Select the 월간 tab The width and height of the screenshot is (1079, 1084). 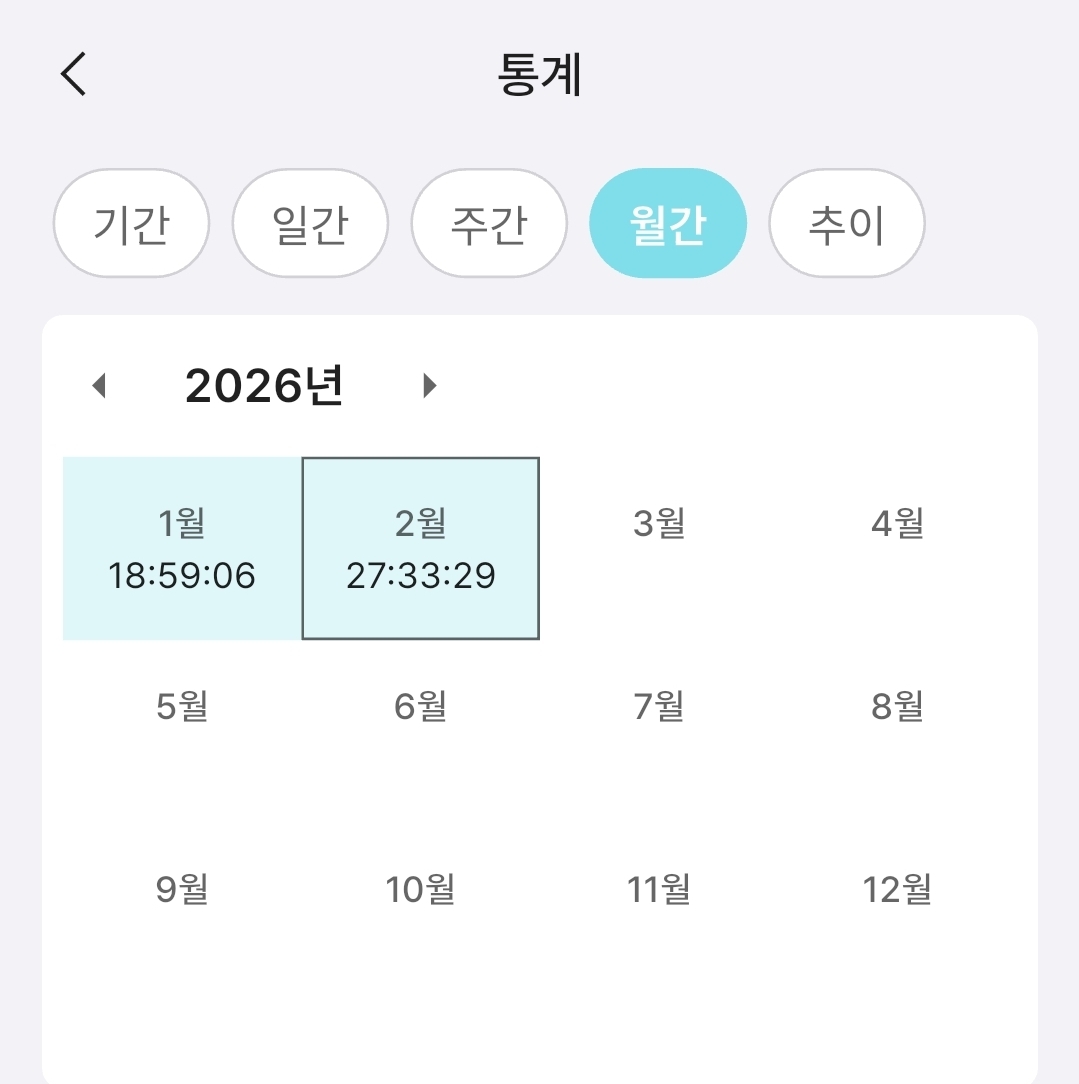668,224
